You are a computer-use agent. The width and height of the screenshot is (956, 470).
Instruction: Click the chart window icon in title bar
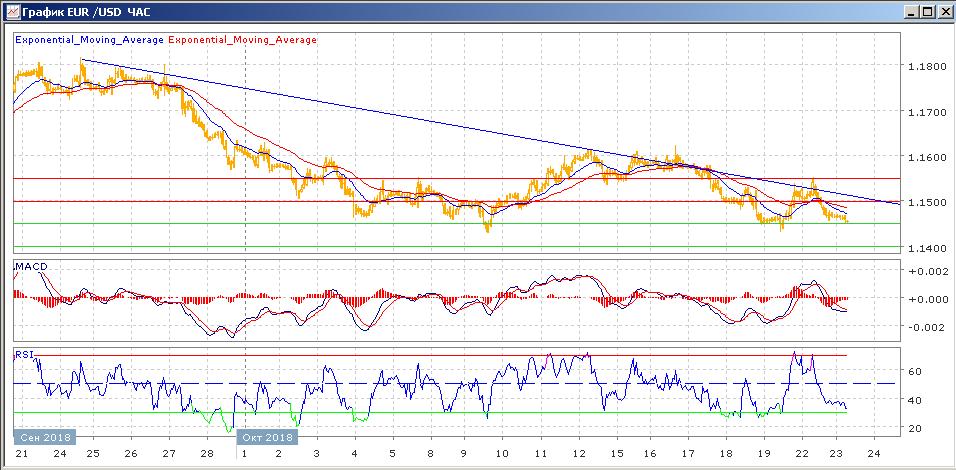12,11
